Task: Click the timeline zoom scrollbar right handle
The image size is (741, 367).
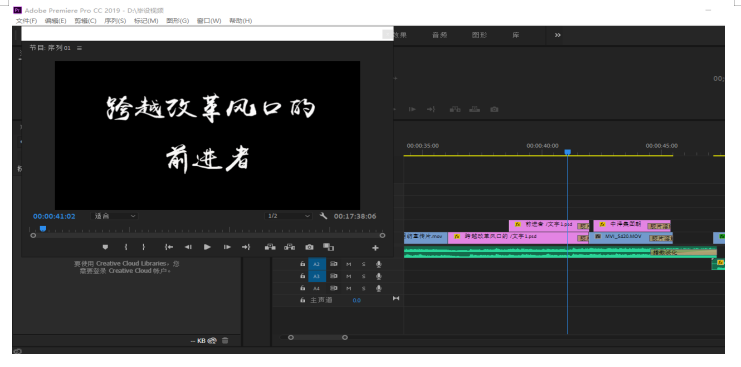Action: pos(345,337)
